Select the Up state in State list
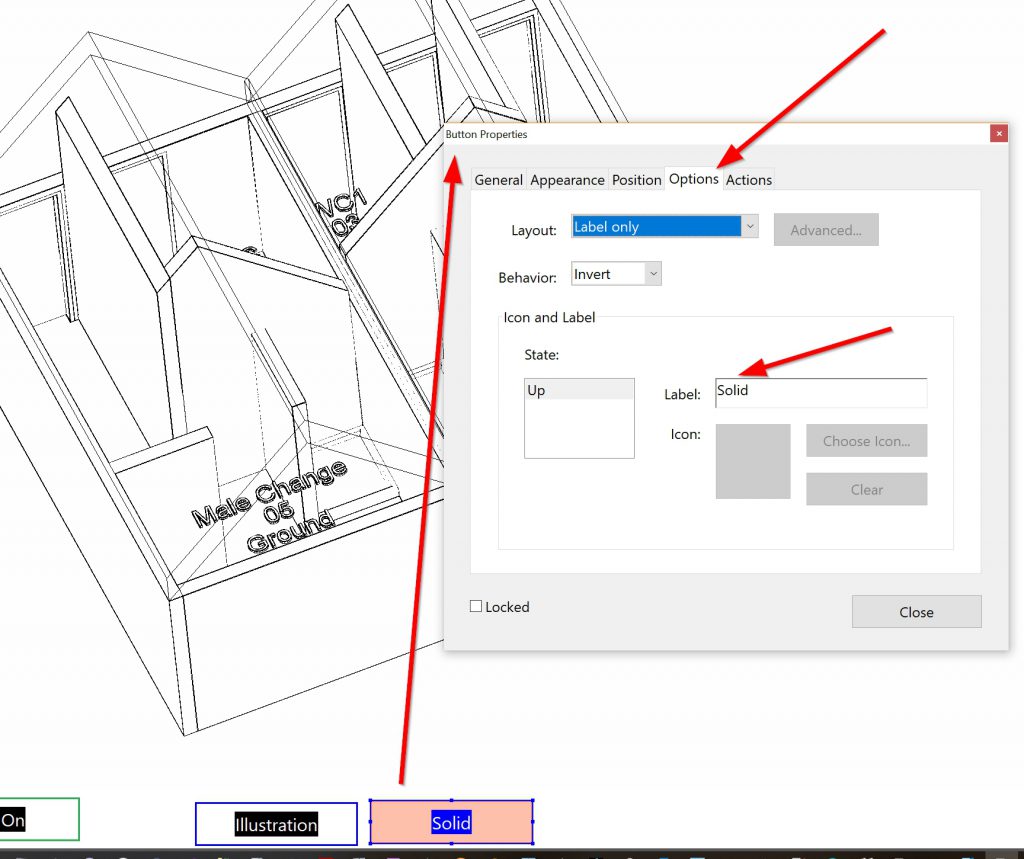 click(x=578, y=391)
